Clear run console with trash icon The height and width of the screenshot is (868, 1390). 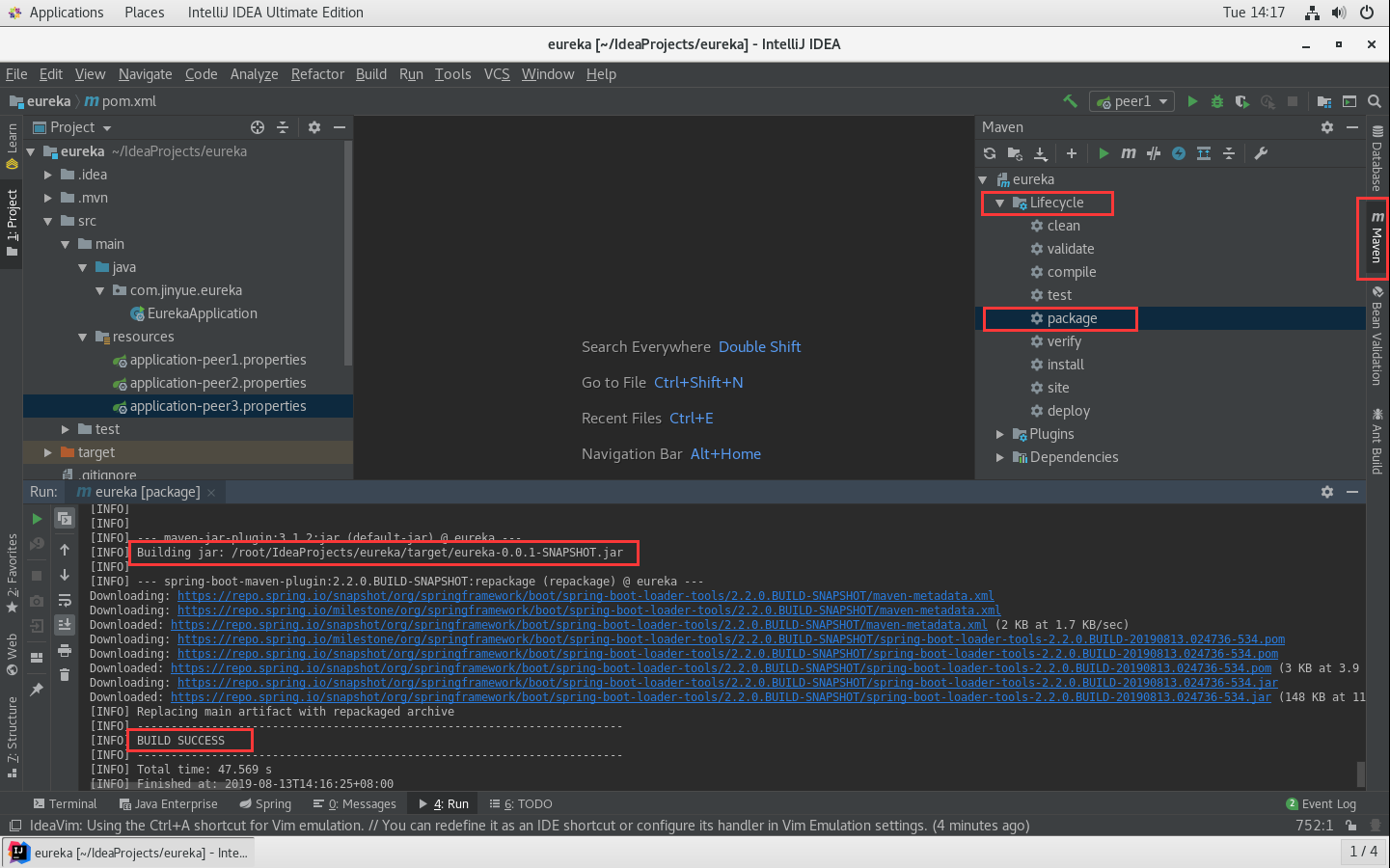[65, 675]
